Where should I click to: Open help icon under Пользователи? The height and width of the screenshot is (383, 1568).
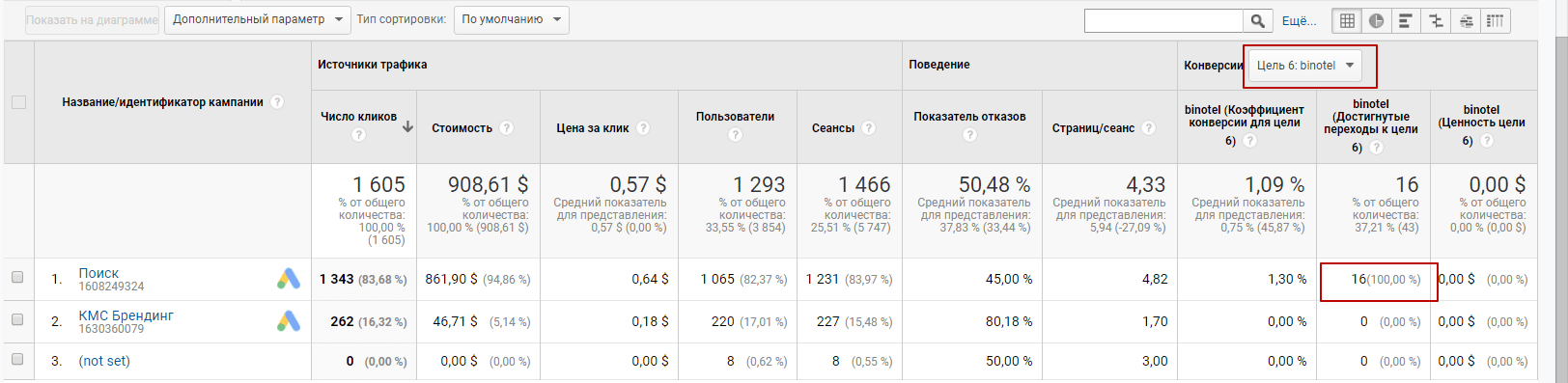tap(736, 135)
